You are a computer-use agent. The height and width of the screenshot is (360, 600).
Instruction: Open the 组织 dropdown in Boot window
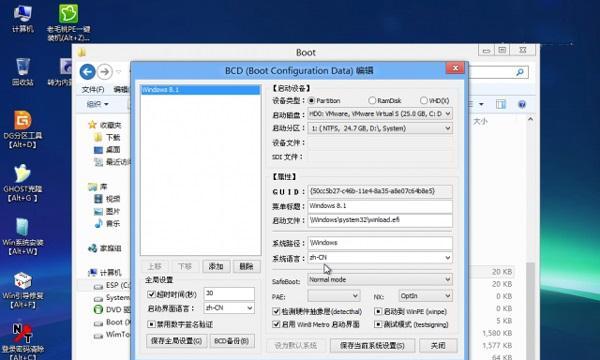[98, 104]
